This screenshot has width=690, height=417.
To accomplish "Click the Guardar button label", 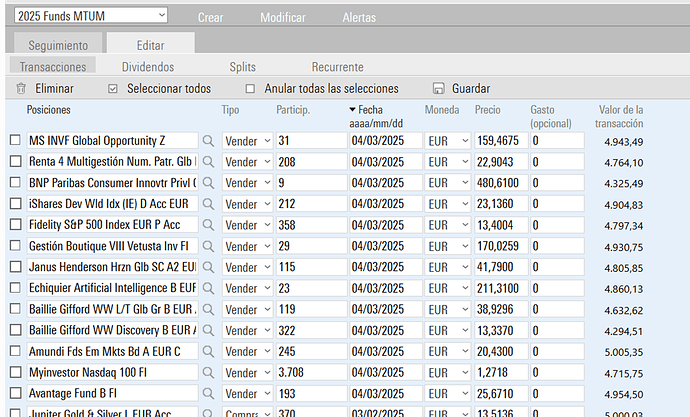I will [x=471, y=88].
